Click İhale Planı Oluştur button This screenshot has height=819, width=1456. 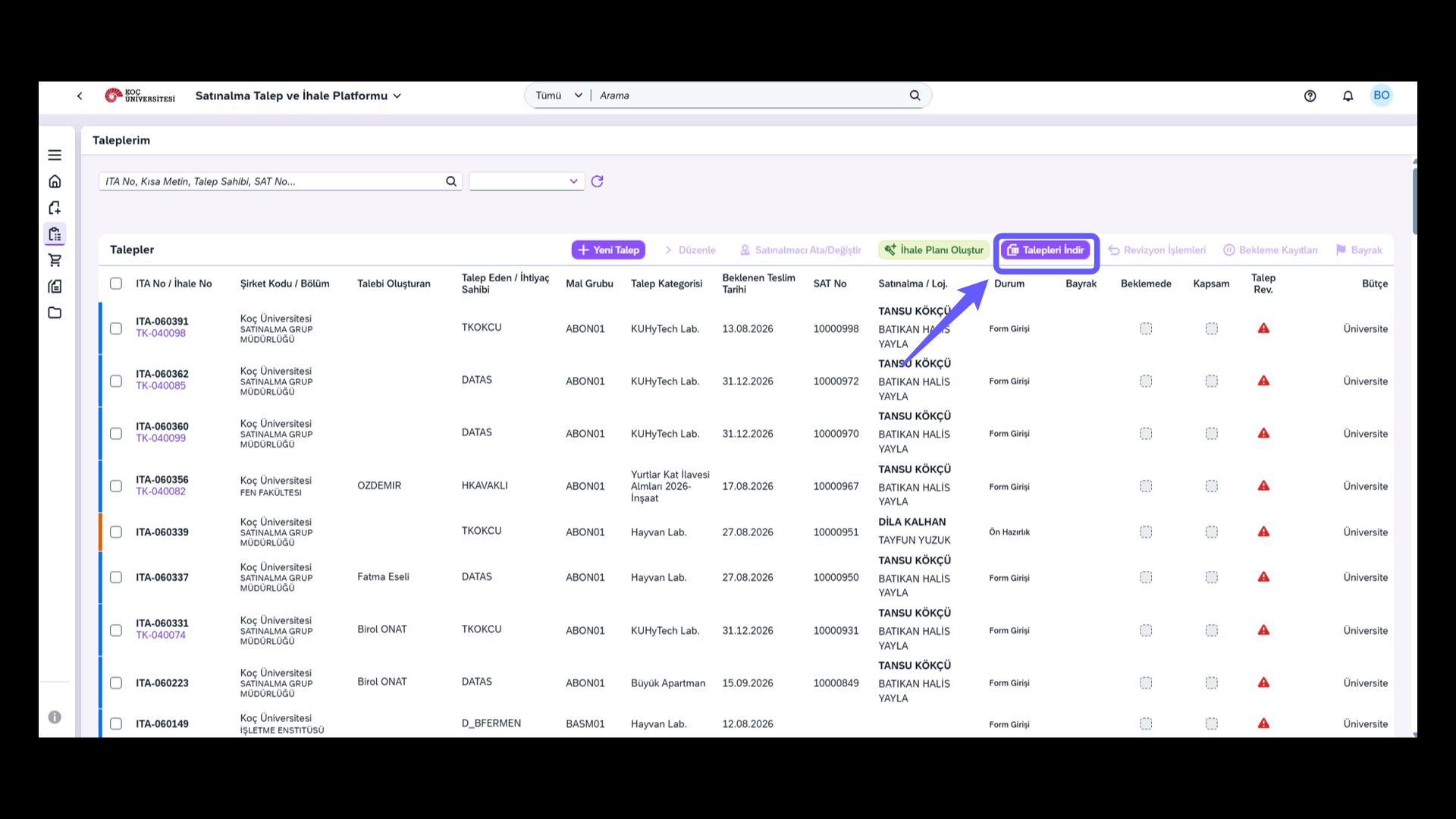pos(934,249)
